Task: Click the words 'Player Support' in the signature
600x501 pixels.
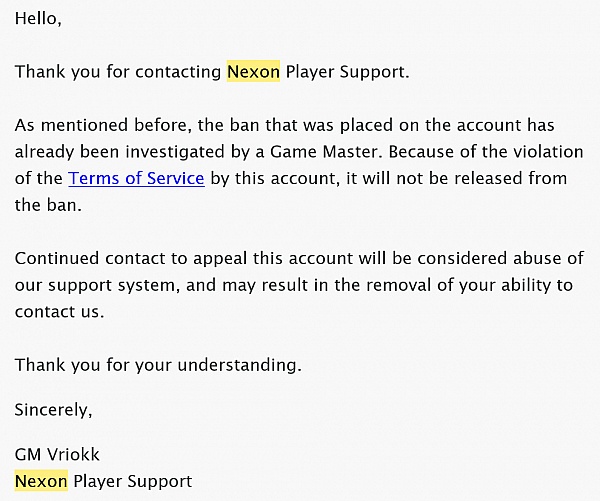Action: pyautogui.click(x=132, y=481)
